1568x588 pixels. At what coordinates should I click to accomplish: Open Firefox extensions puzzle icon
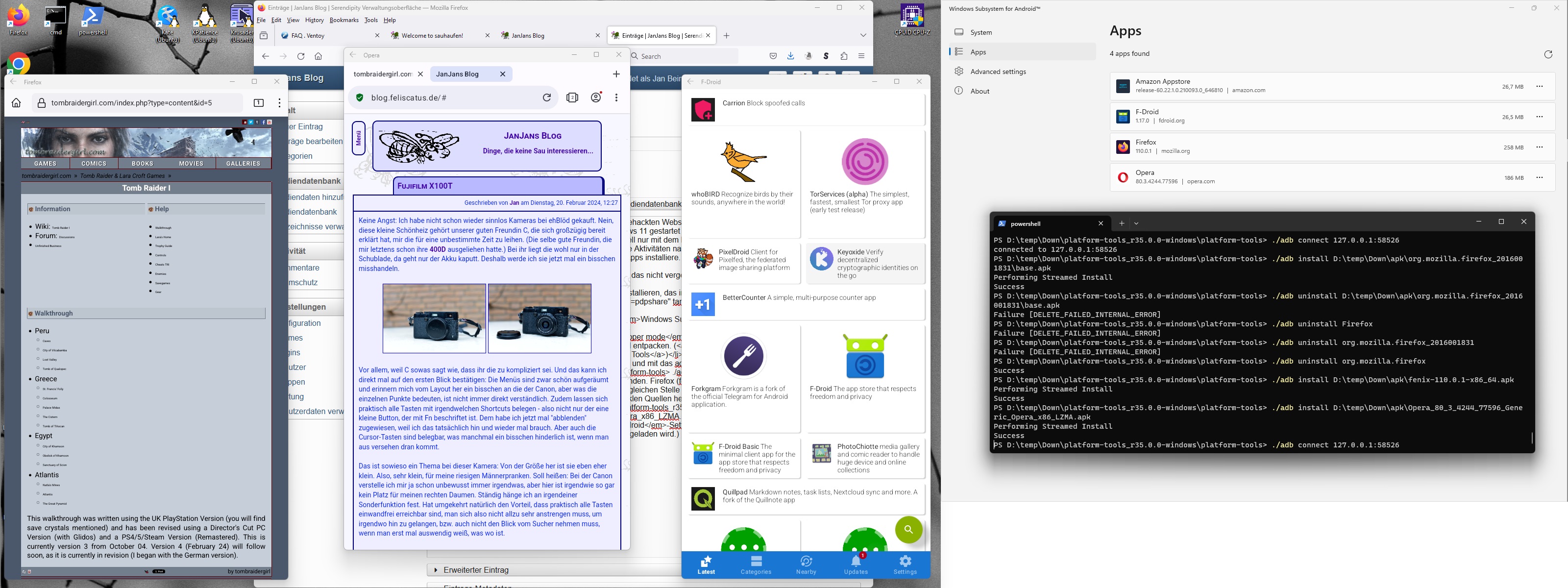point(844,56)
